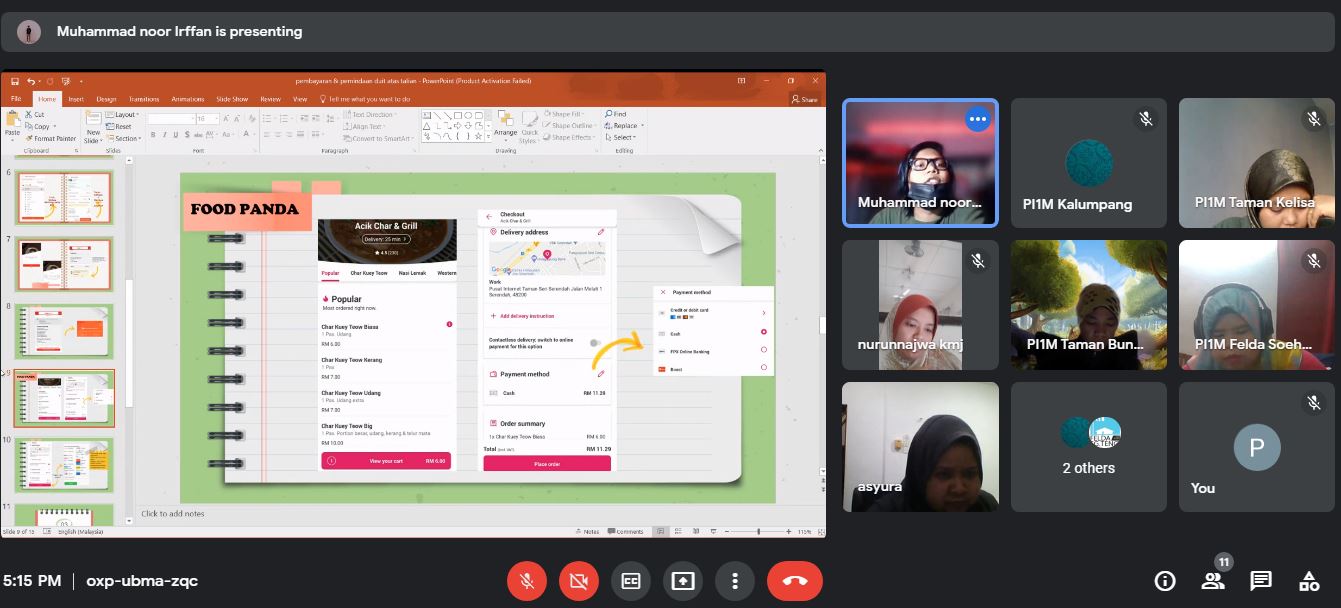Select the PI1M Kalumpang participant tile

(1088, 163)
